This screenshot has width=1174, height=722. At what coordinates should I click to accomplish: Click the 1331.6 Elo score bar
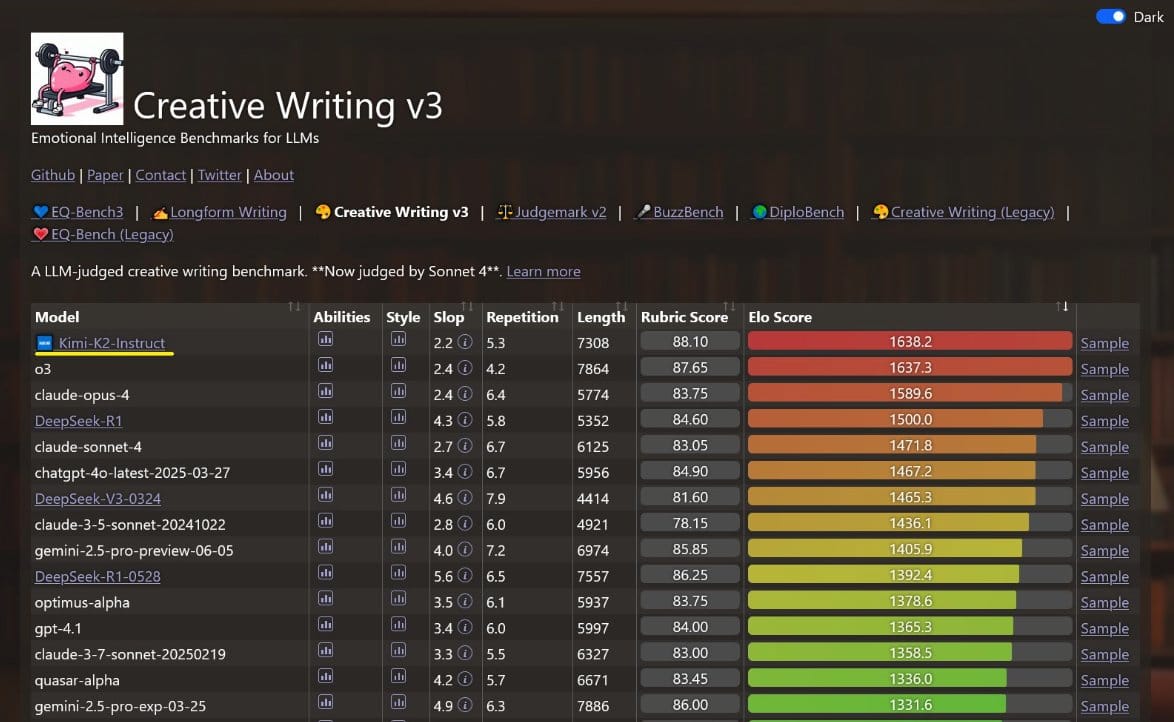(x=910, y=705)
